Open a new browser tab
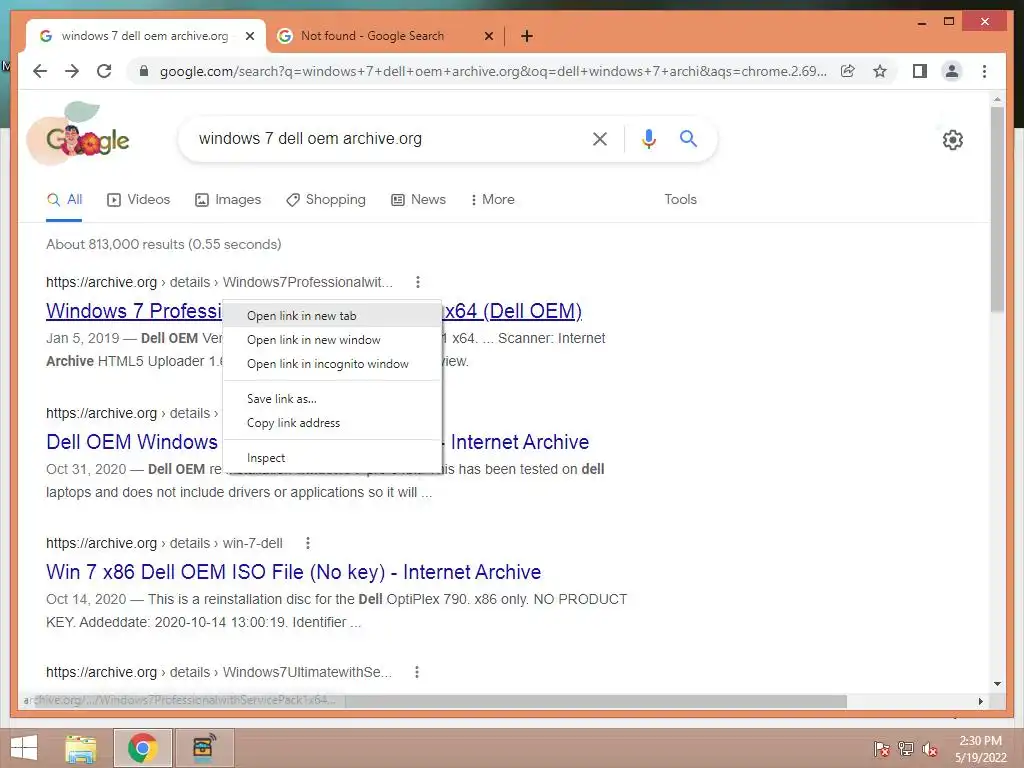The image size is (1024, 768). click(527, 36)
